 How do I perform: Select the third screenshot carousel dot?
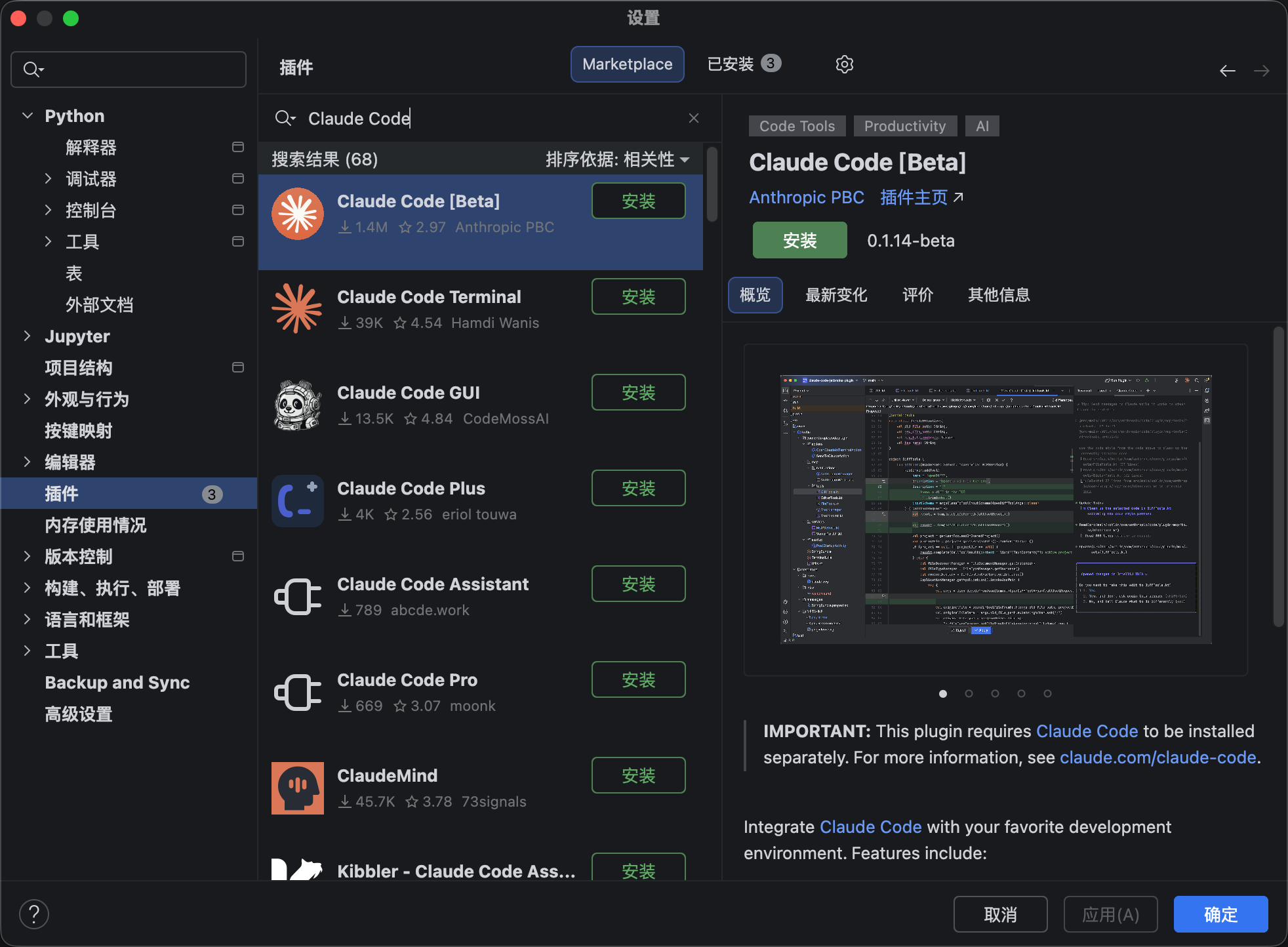point(995,693)
